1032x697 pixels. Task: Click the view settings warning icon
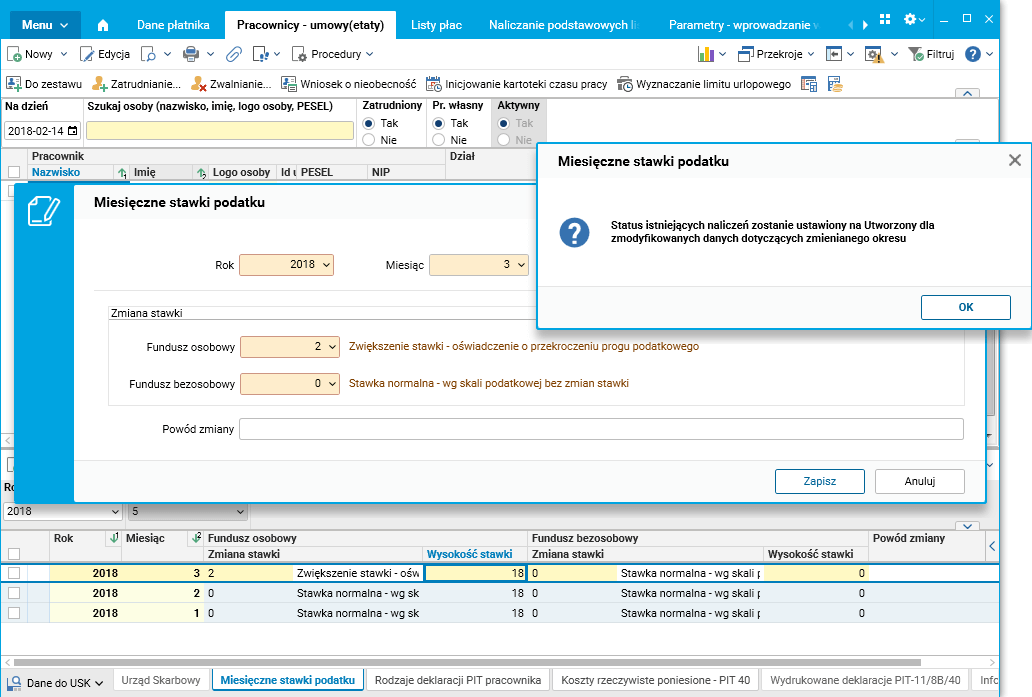874,54
